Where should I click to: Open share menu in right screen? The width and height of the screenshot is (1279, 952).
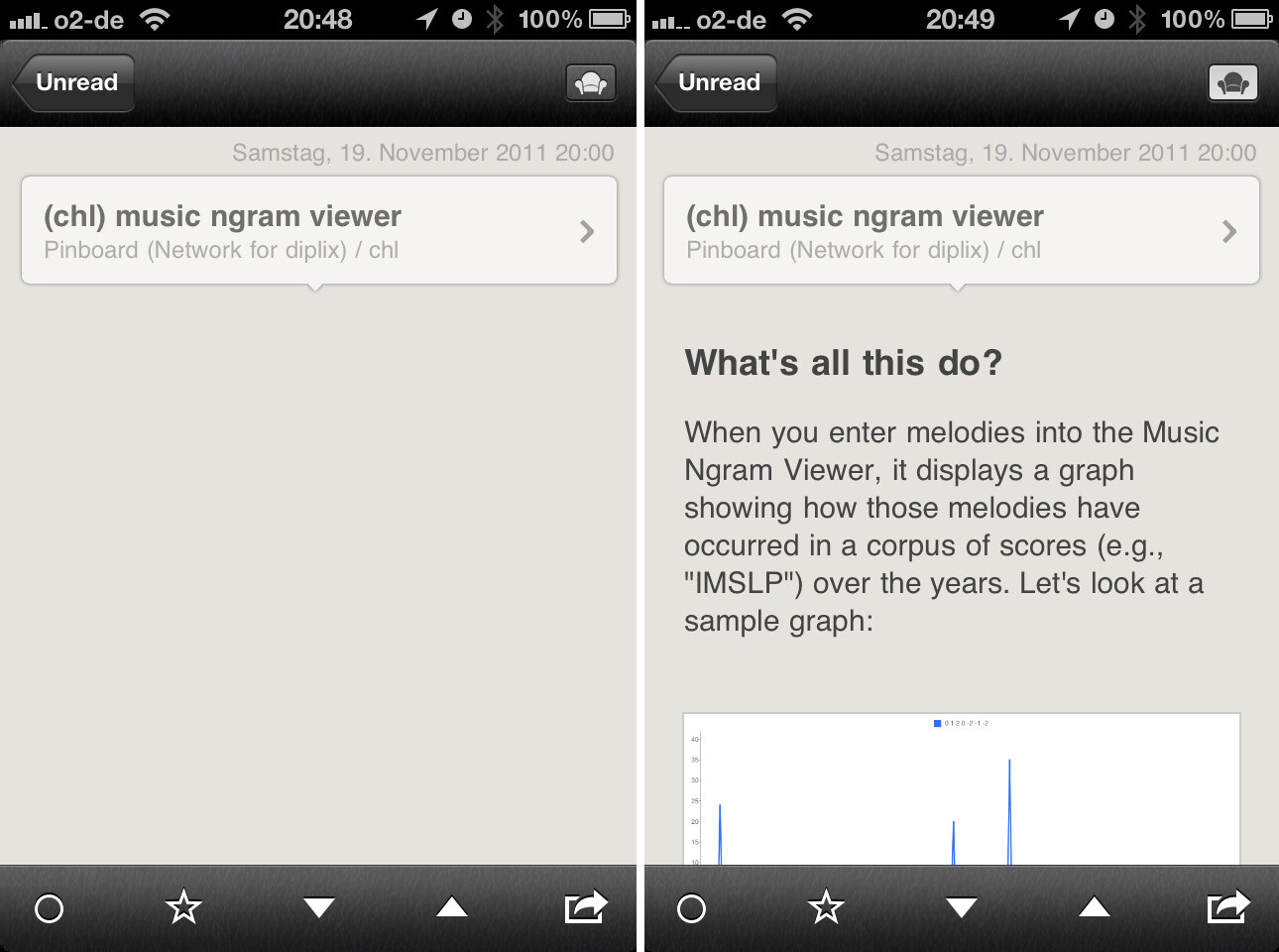tap(1227, 906)
